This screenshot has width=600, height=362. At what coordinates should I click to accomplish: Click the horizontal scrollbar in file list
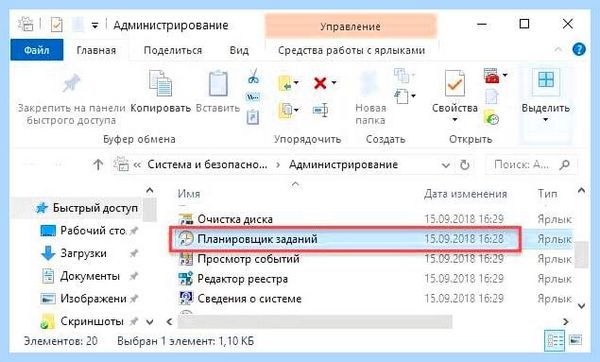315,321
